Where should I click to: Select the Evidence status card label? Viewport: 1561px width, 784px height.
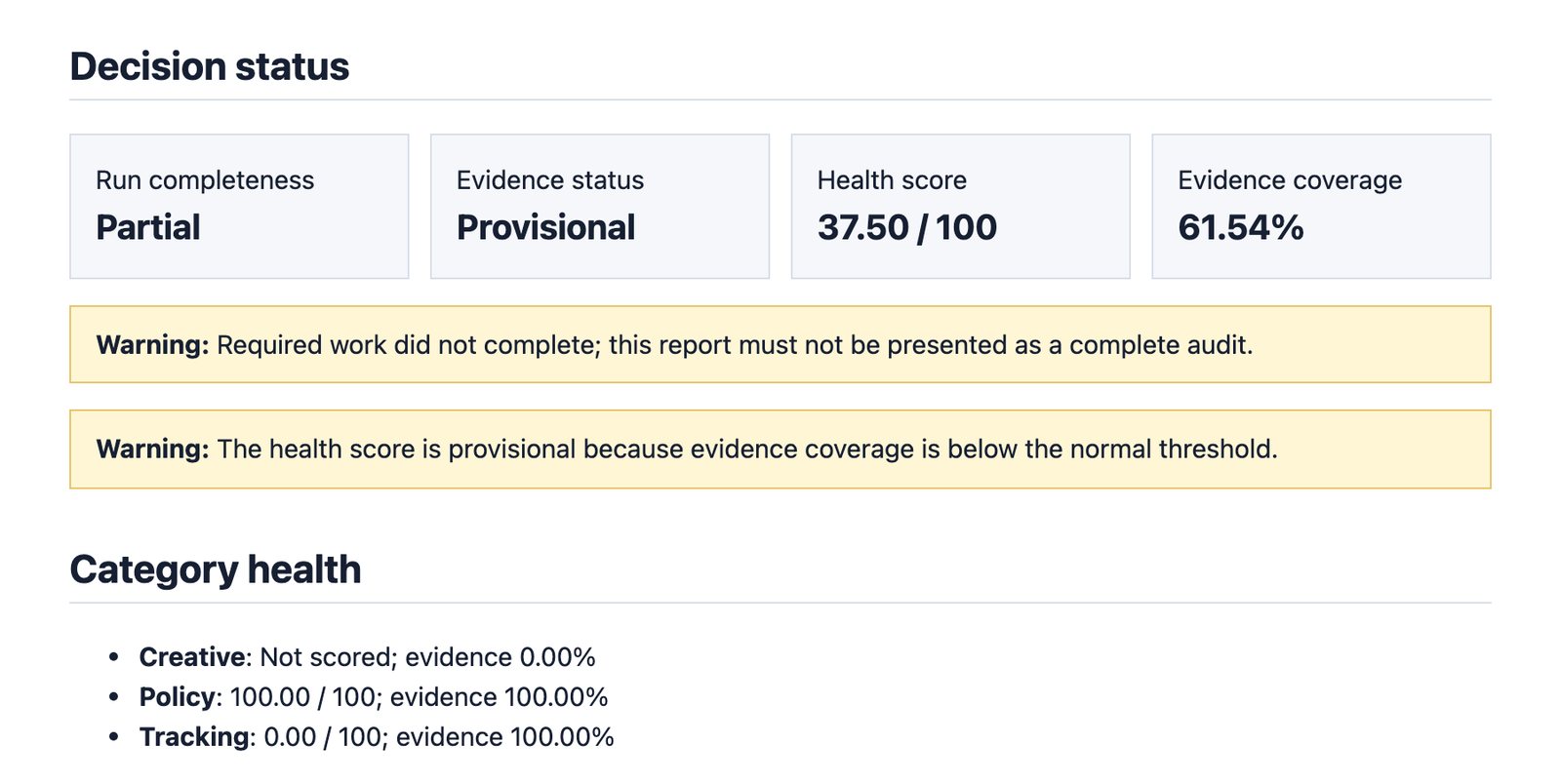(x=550, y=180)
